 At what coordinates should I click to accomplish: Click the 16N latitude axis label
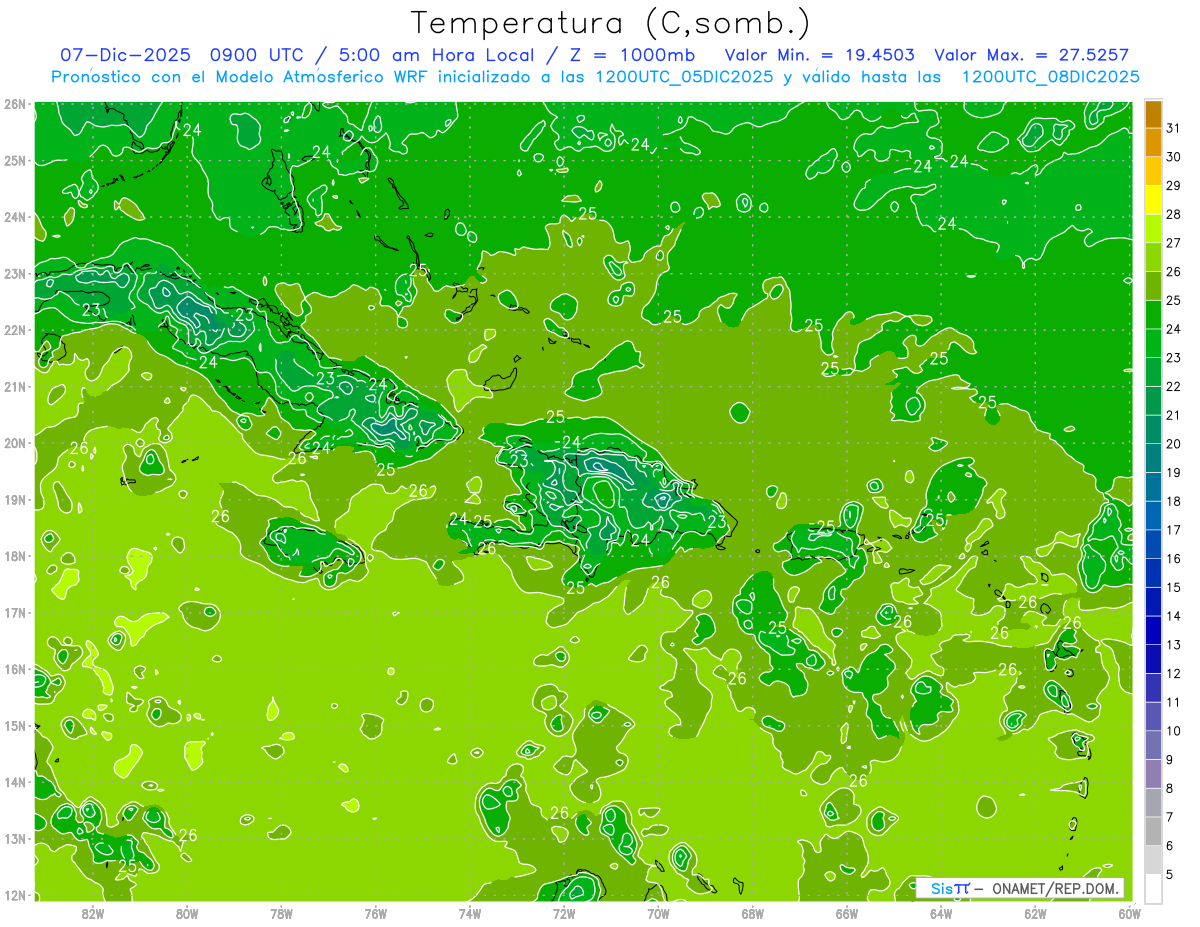pos(14,669)
